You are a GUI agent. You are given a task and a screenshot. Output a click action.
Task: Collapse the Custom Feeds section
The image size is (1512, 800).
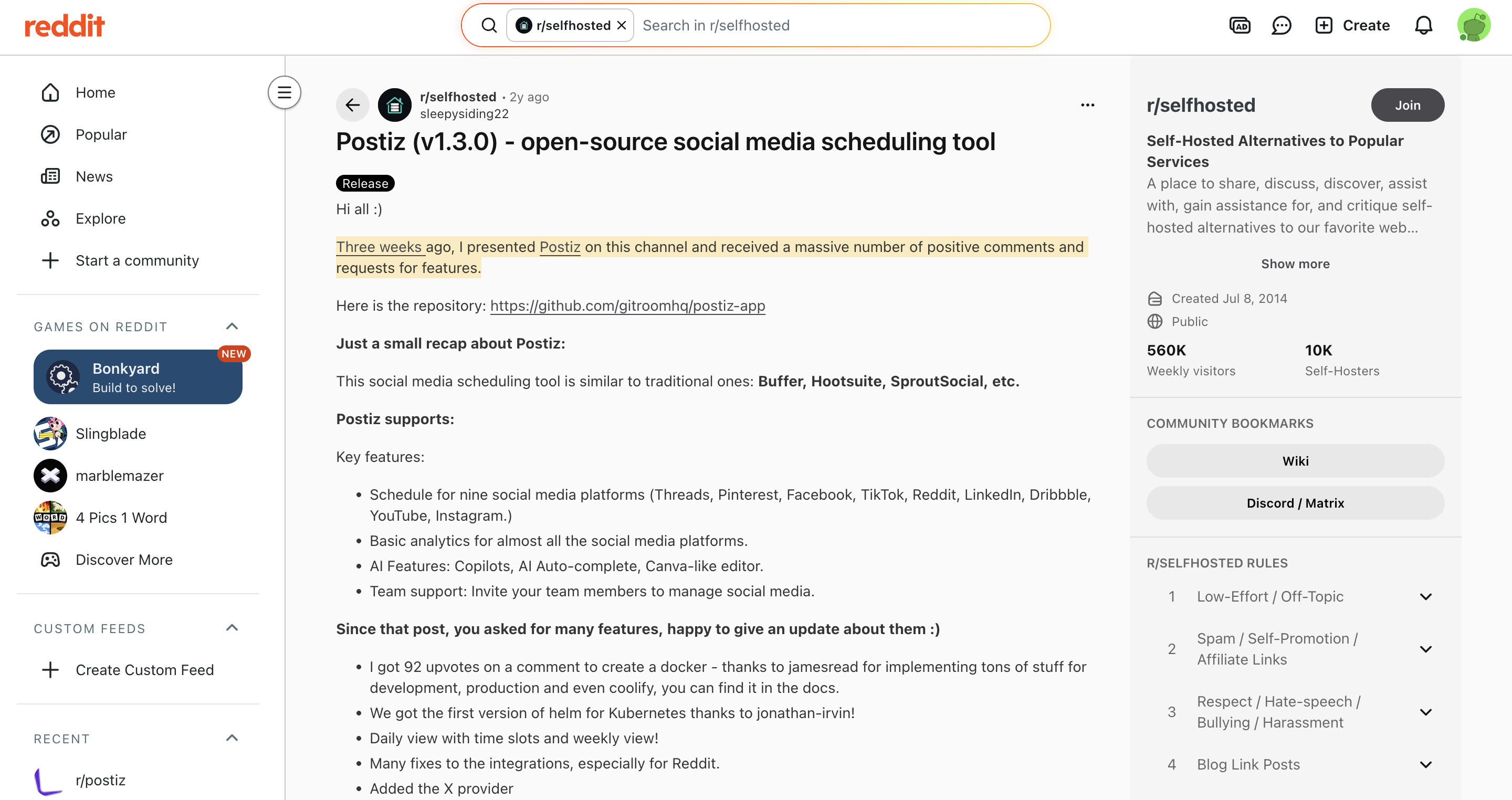(232, 628)
